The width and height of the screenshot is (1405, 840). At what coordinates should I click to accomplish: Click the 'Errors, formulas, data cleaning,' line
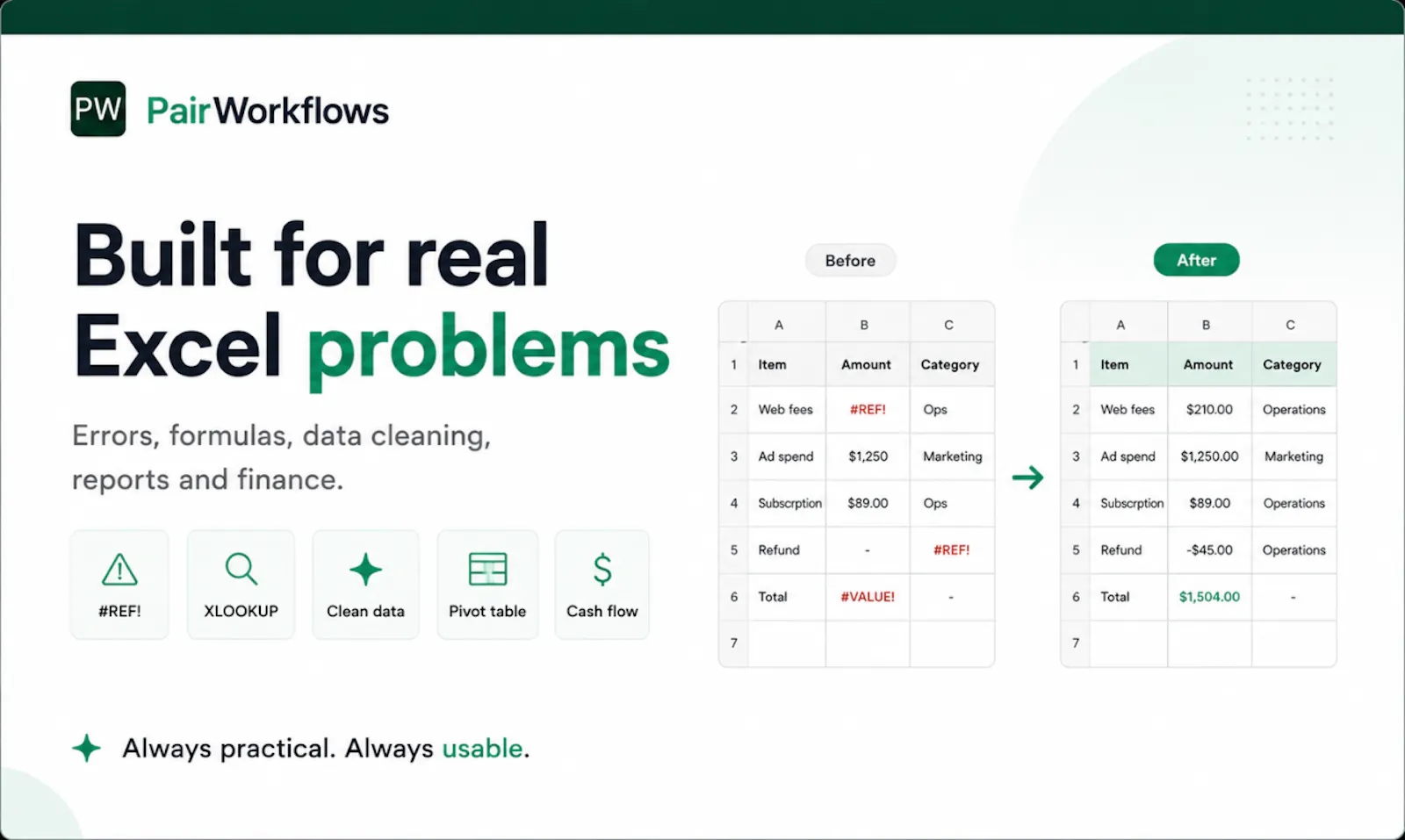pos(281,435)
